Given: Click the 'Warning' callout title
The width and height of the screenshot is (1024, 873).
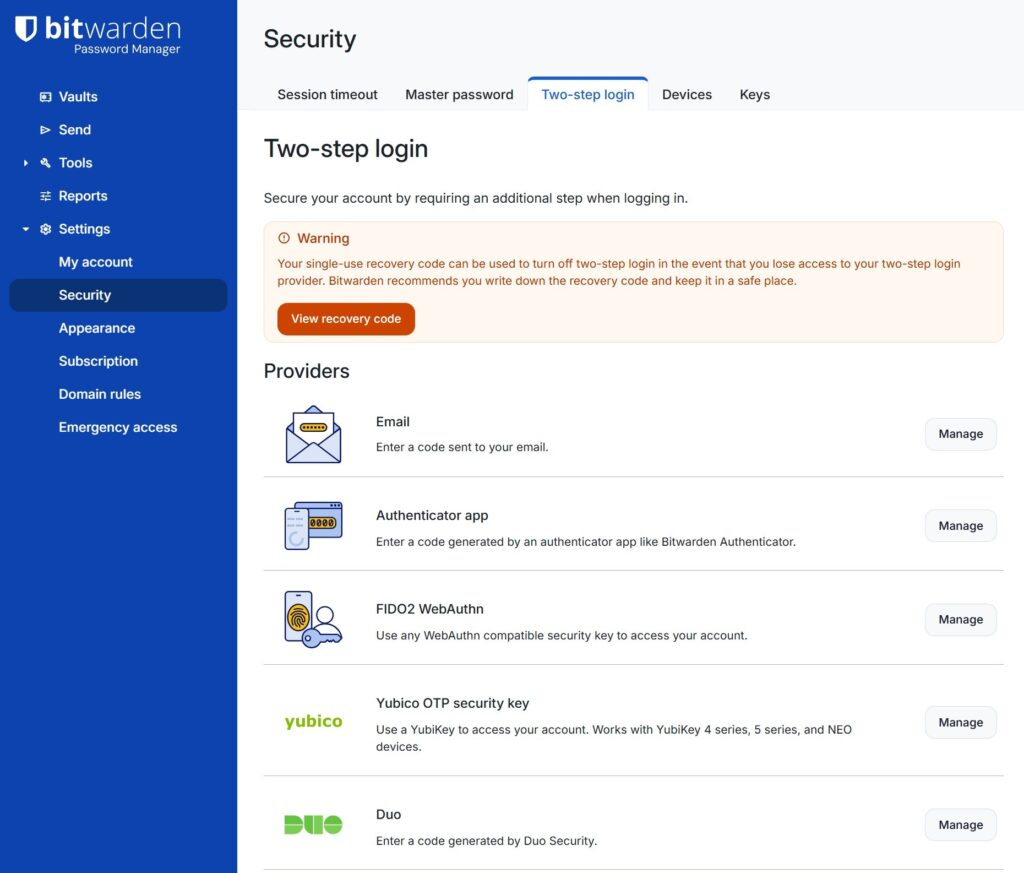Looking at the screenshot, I should pyautogui.click(x=323, y=238).
